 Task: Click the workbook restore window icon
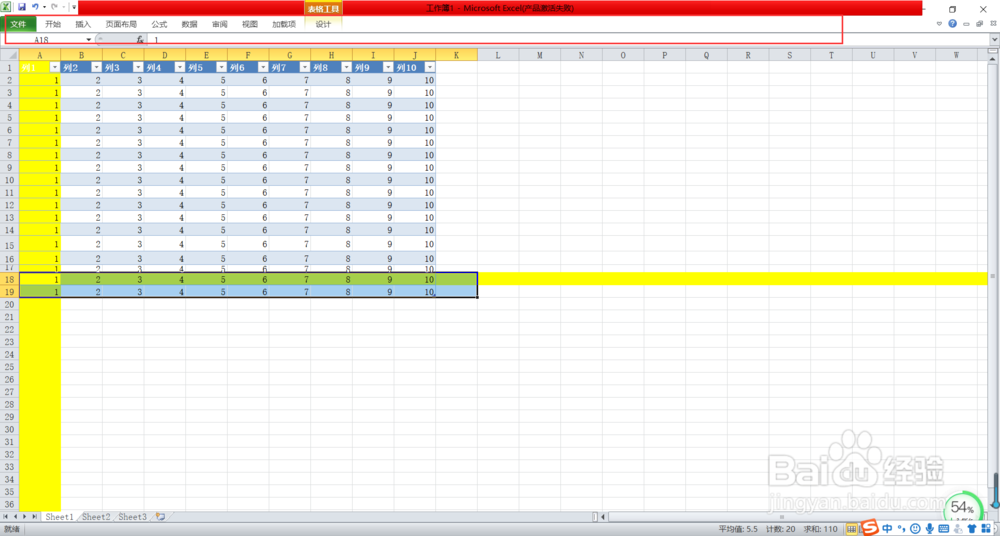click(979, 24)
